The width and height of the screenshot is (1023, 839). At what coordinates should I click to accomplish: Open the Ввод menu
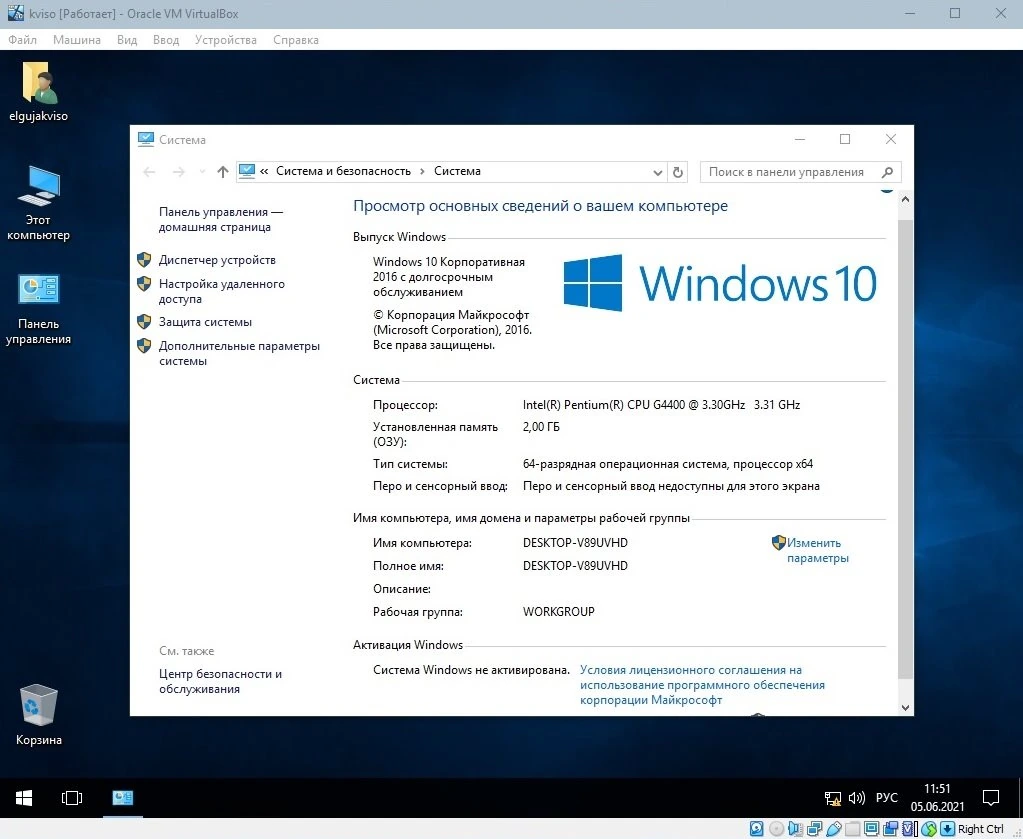pos(166,40)
